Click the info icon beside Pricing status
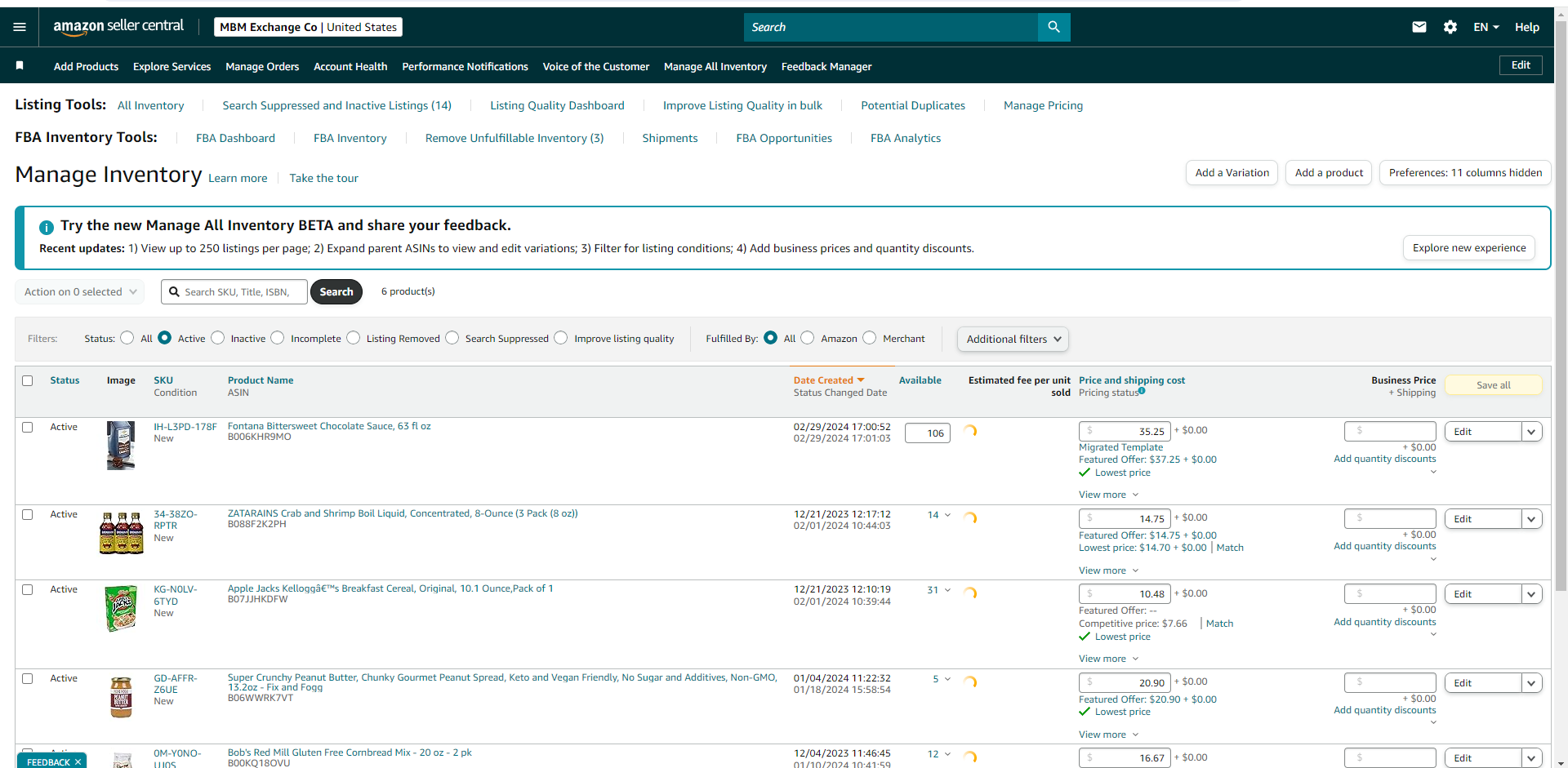 (1142, 391)
